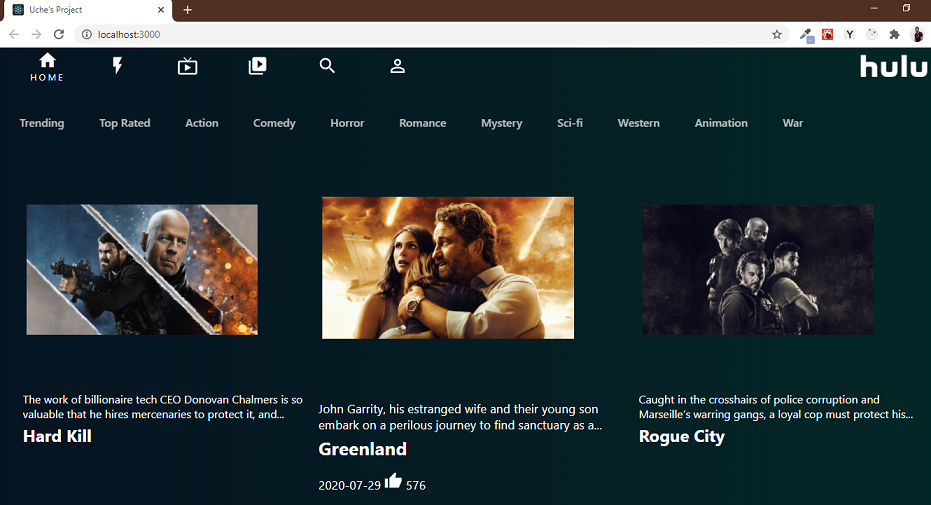Open the Extensions puzzle piece icon
Image resolution: width=931 pixels, height=505 pixels.
click(894, 34)
